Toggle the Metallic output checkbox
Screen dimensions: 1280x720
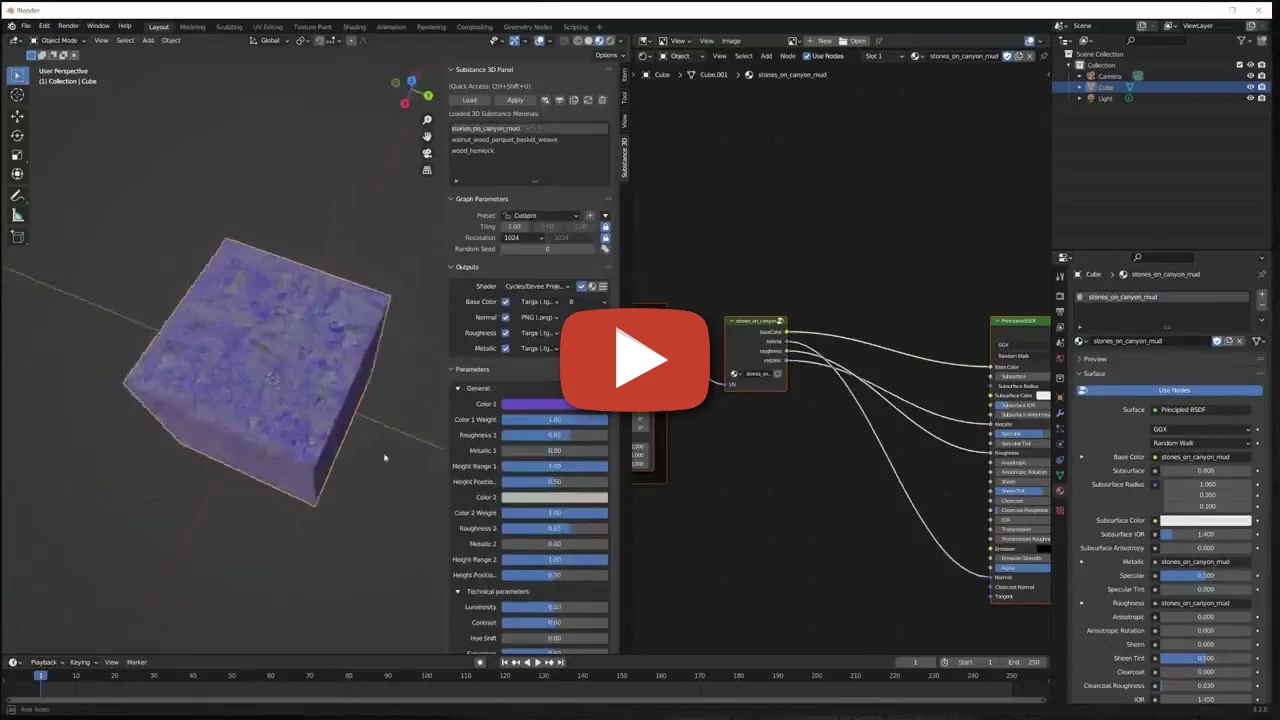(505, 348)
